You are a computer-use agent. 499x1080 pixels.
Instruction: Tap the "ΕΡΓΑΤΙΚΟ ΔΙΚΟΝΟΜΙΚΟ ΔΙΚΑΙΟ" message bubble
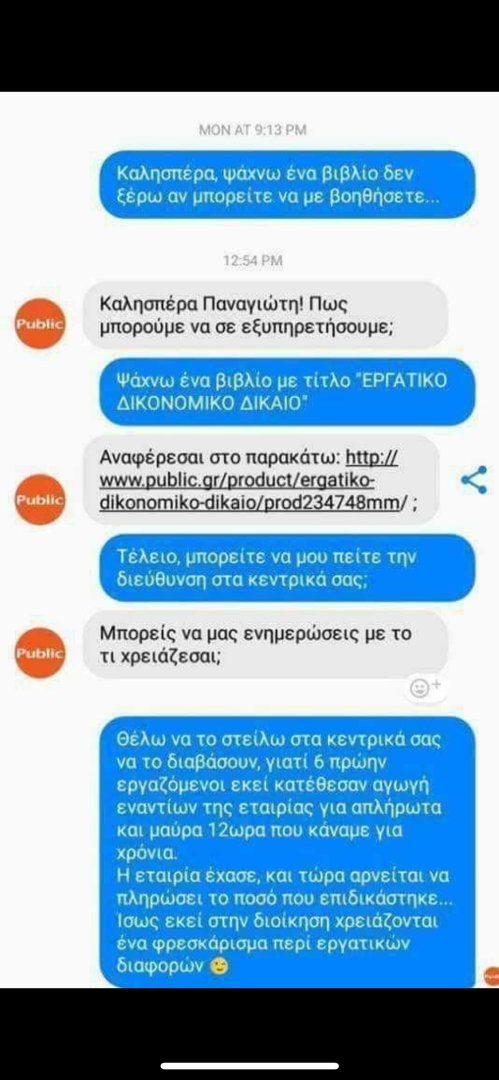[x=287, y=392]
